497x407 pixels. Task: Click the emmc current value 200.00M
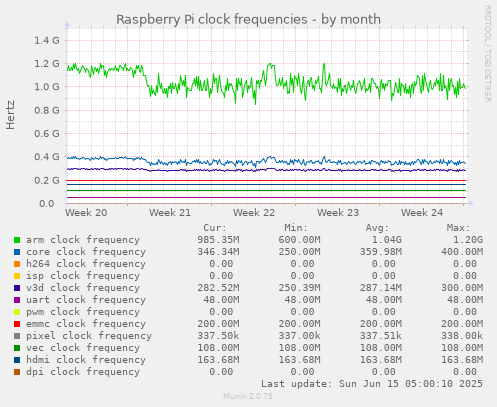point(218,324)
